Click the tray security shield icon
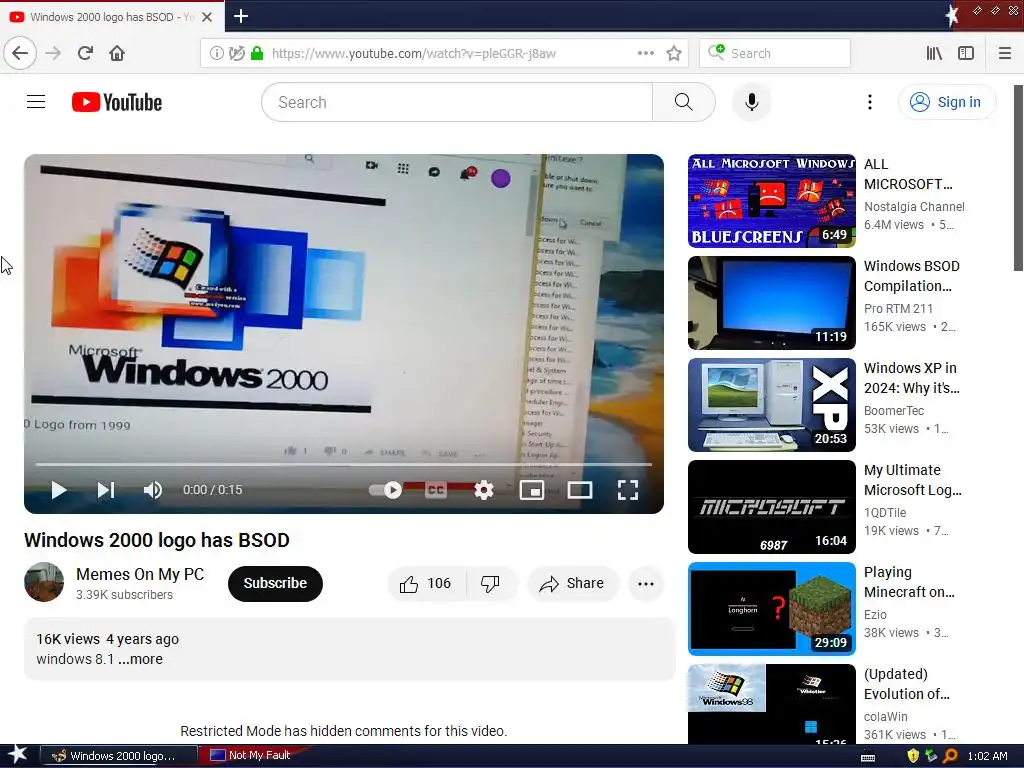Viewport: 1024px width, 768px height. 913,756
